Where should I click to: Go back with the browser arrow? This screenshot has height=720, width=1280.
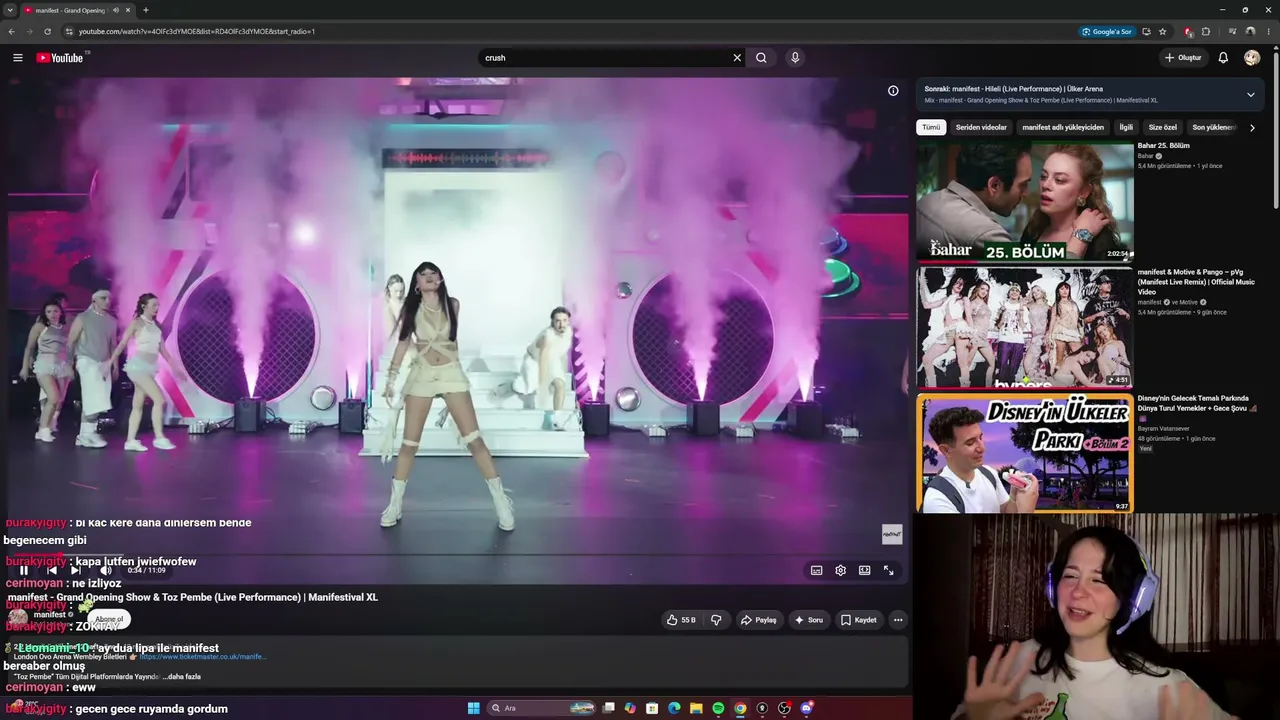[12, 31]
